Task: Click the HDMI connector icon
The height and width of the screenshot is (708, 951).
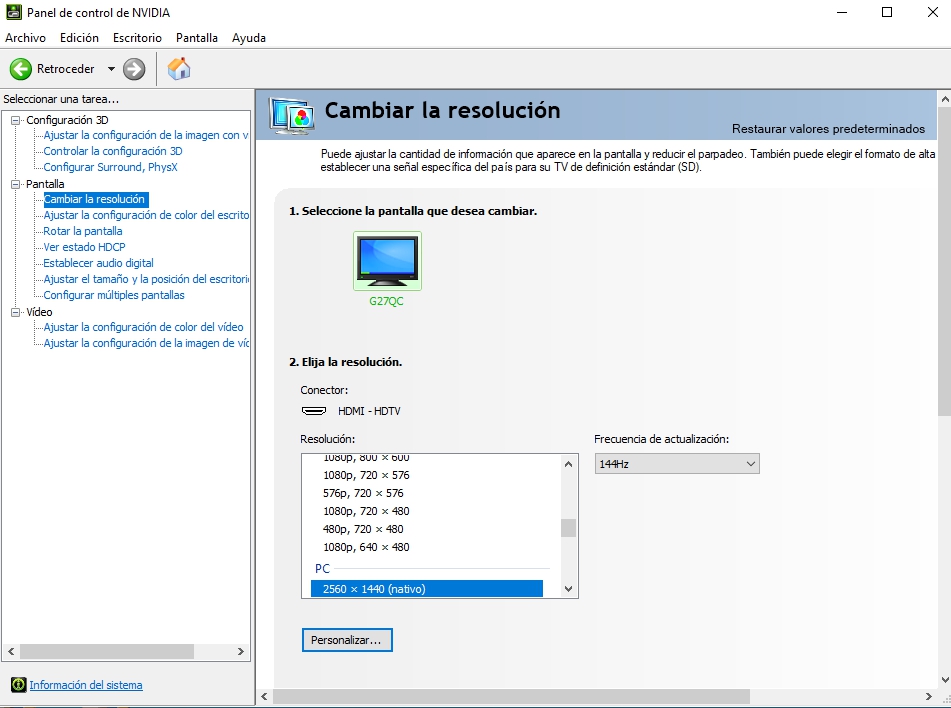Action: click(314, 411)
